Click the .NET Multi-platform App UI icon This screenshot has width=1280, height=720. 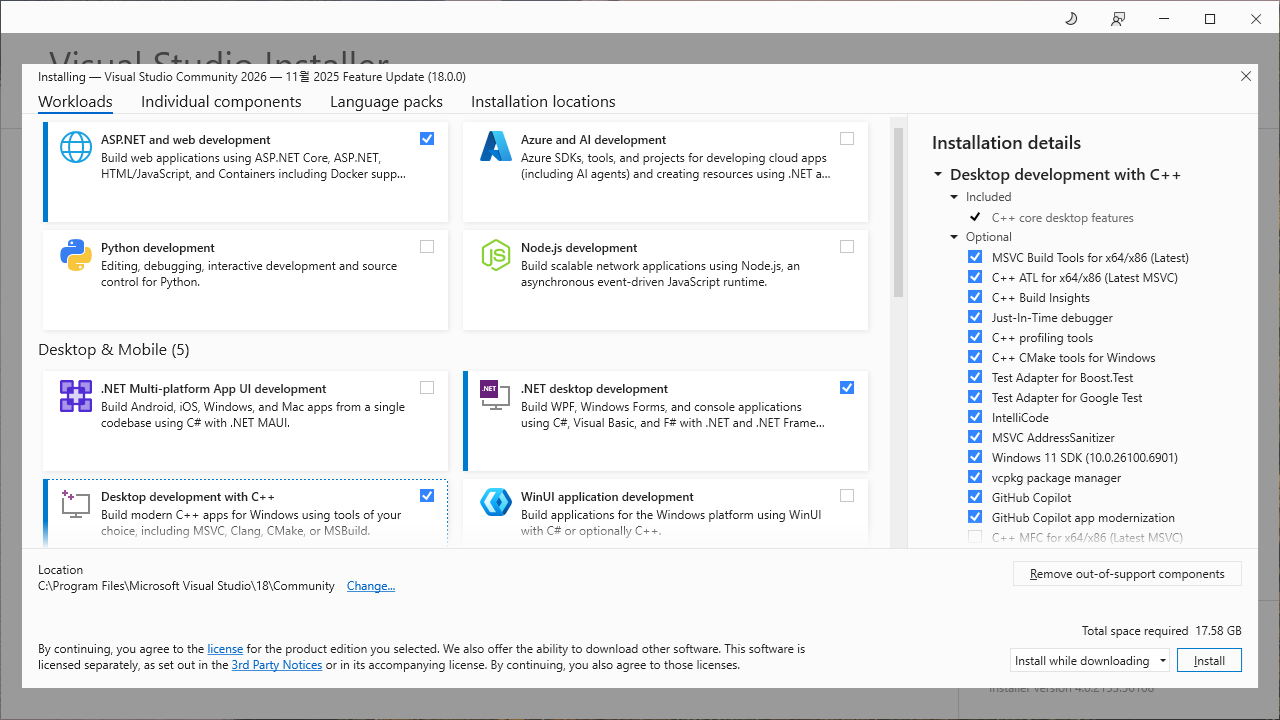pos(76,396)
